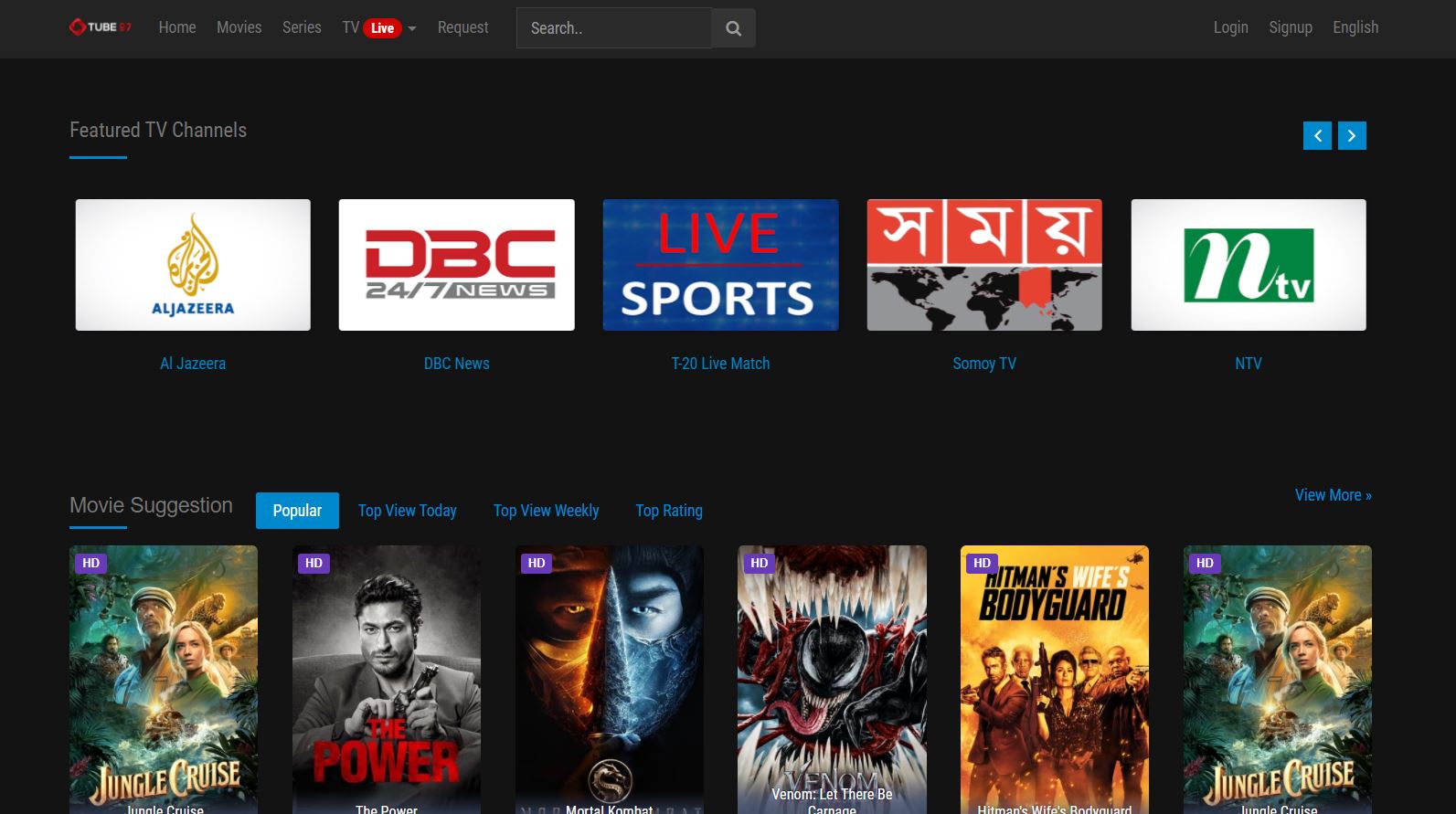Open the Al Jazeera text link

pyautogui.click(x=193, y=364)
